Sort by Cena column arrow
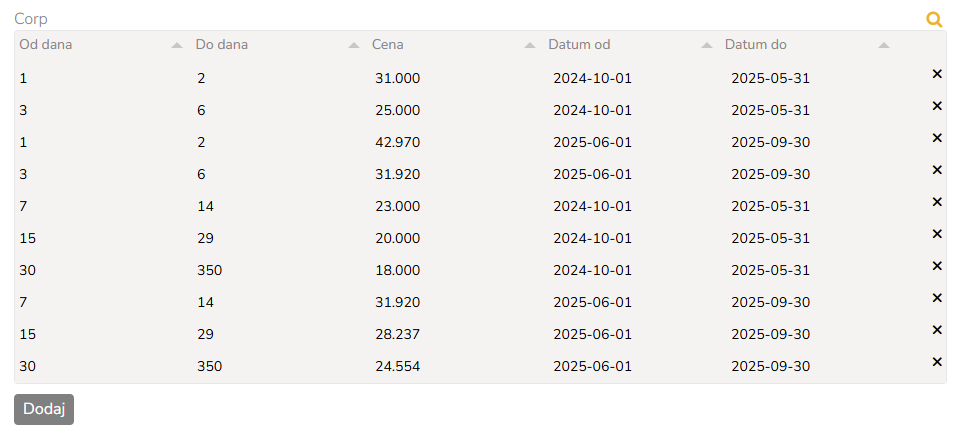Image resolution: width=962 pixels, height=435 pixels. [x=530, y=45]
